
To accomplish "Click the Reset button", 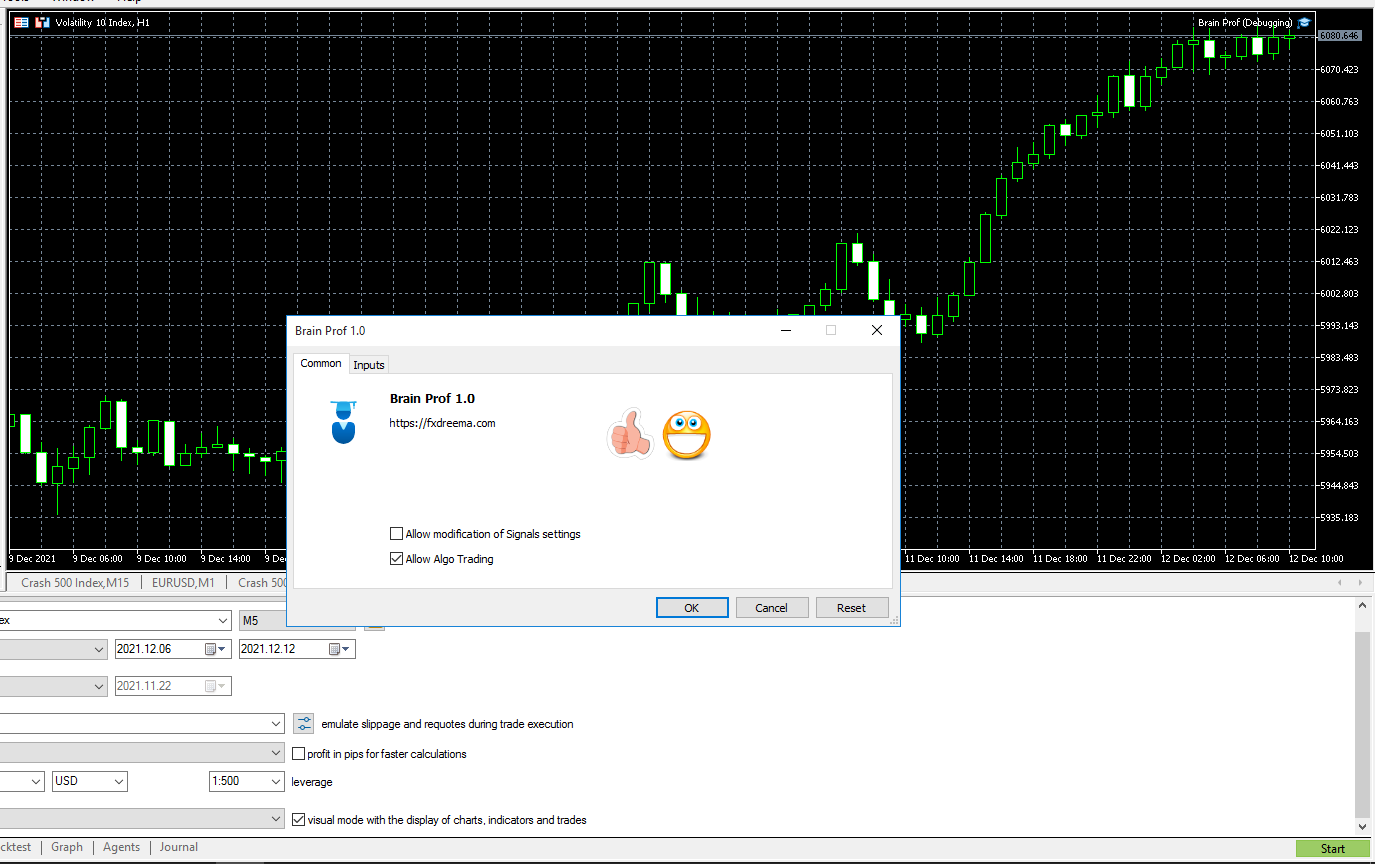I will coord(852,607).
